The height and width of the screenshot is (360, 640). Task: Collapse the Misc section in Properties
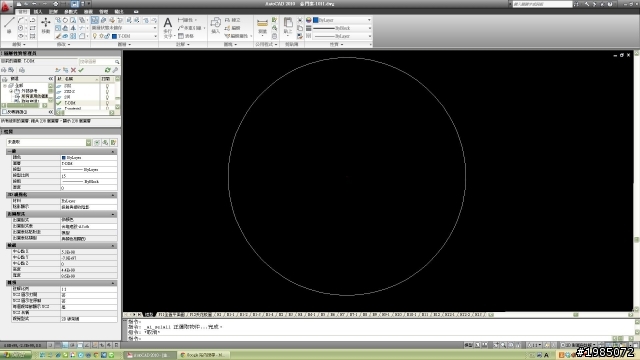click(x=113, y=283)
